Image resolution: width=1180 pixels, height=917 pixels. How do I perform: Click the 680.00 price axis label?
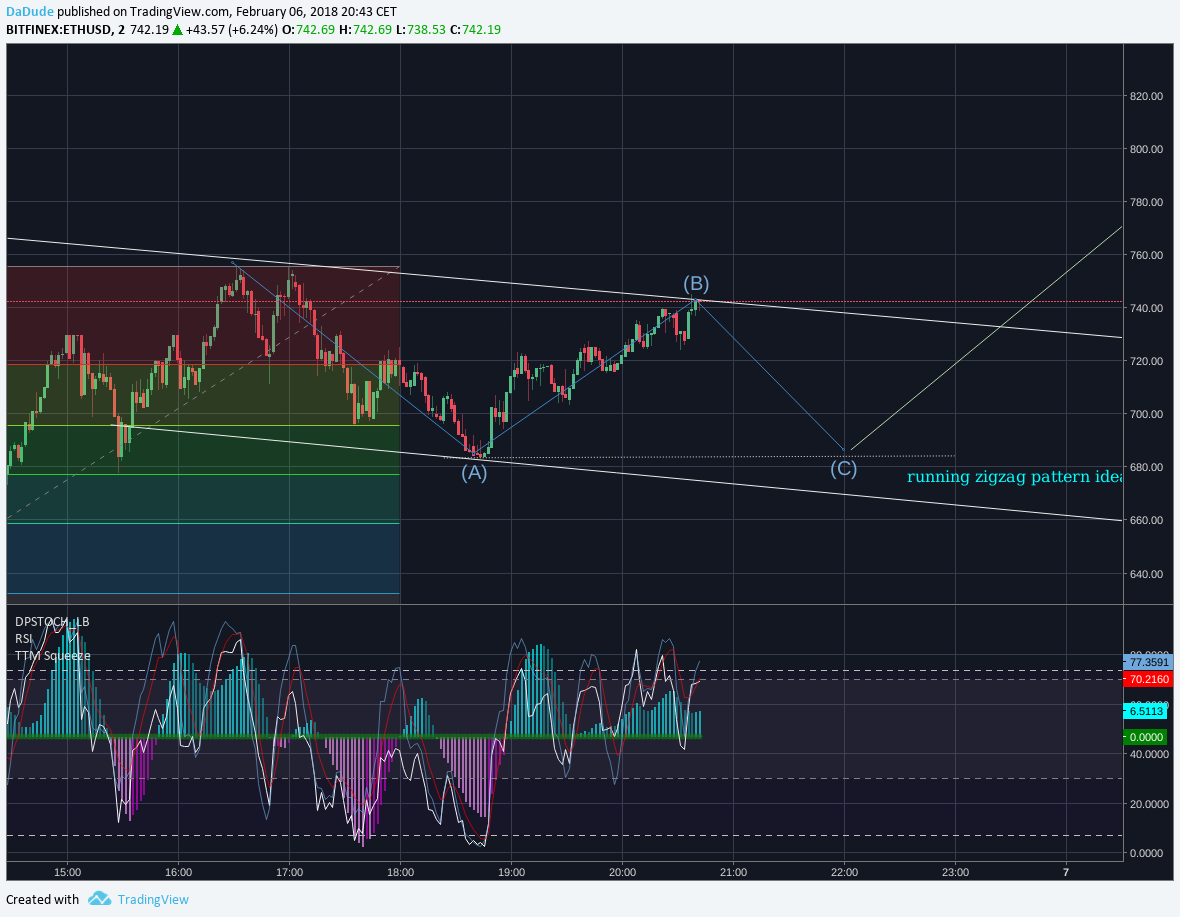click(1146, 467)
